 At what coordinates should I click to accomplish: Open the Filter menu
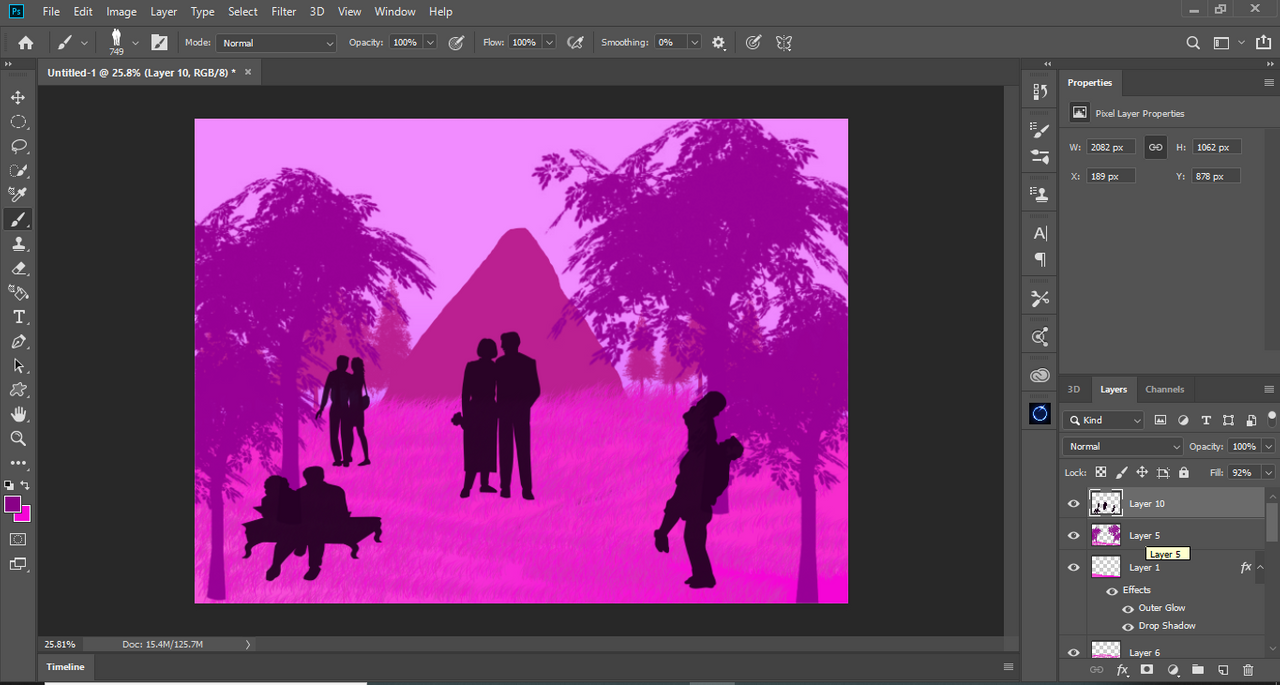[x=284, y=12]
